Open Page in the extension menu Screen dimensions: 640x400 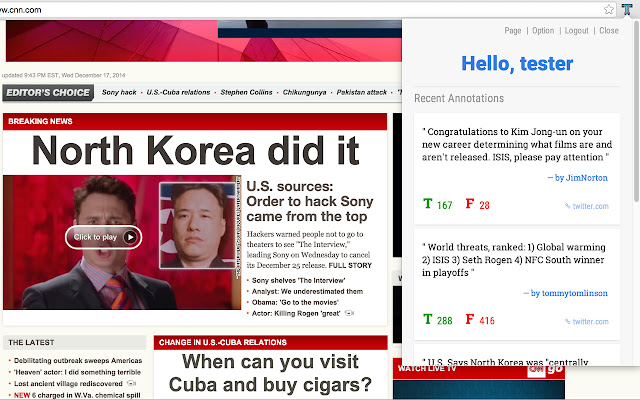(513, 31)
